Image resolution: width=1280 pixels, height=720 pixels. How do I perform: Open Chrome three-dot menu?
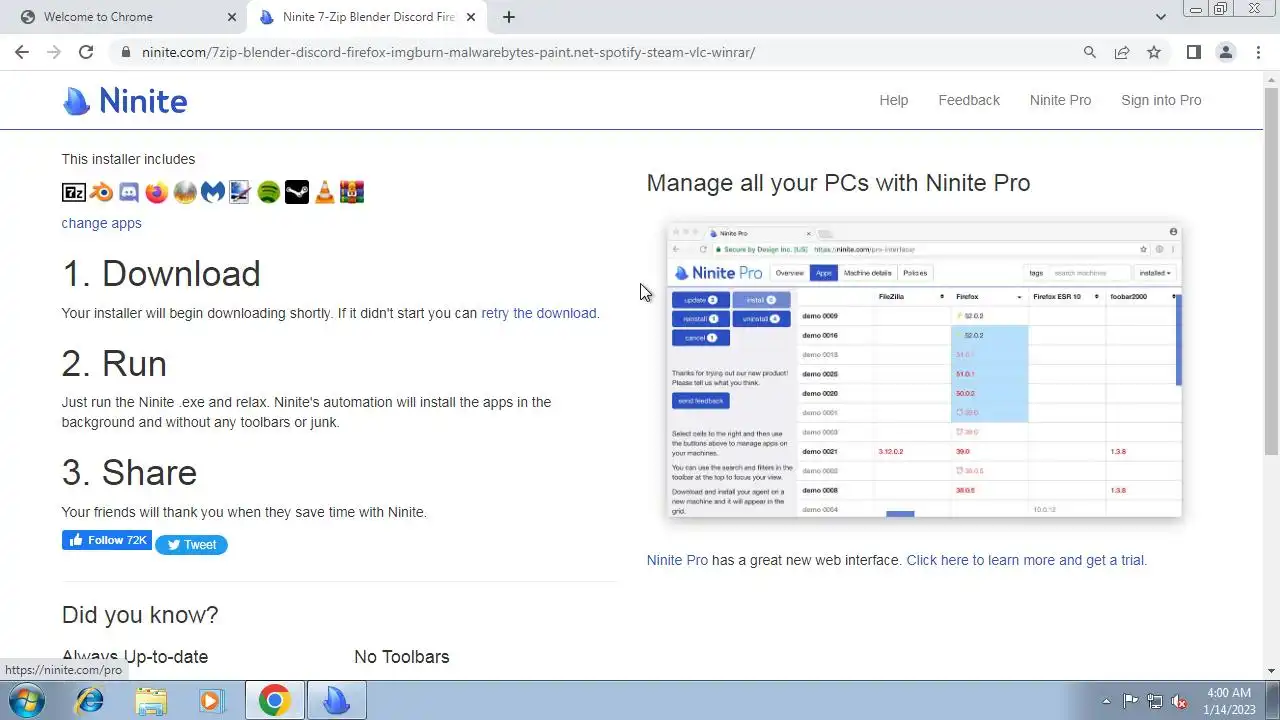1258,52
